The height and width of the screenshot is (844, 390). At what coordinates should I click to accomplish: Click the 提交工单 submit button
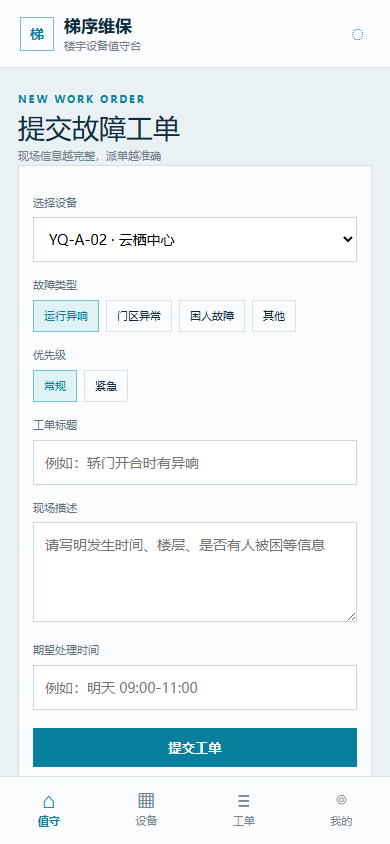click(x=195, y=748)
